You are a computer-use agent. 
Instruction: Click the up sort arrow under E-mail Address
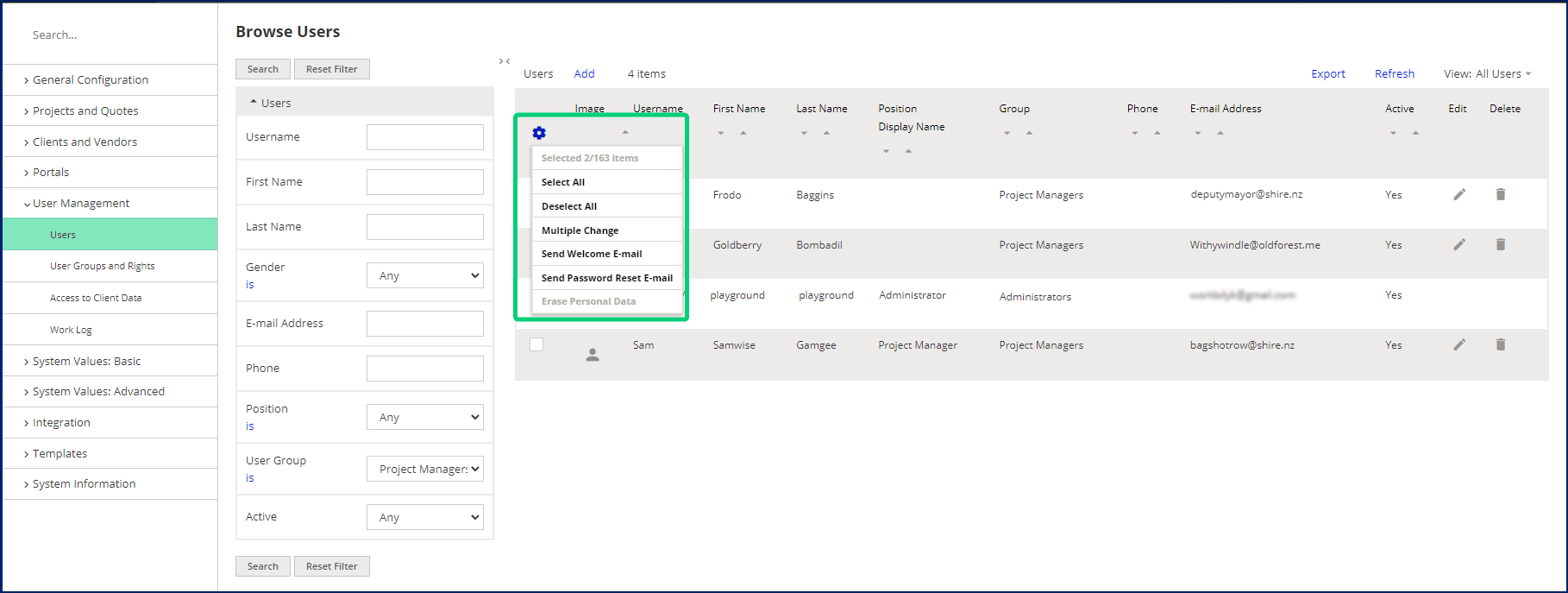click(1220, 133)
